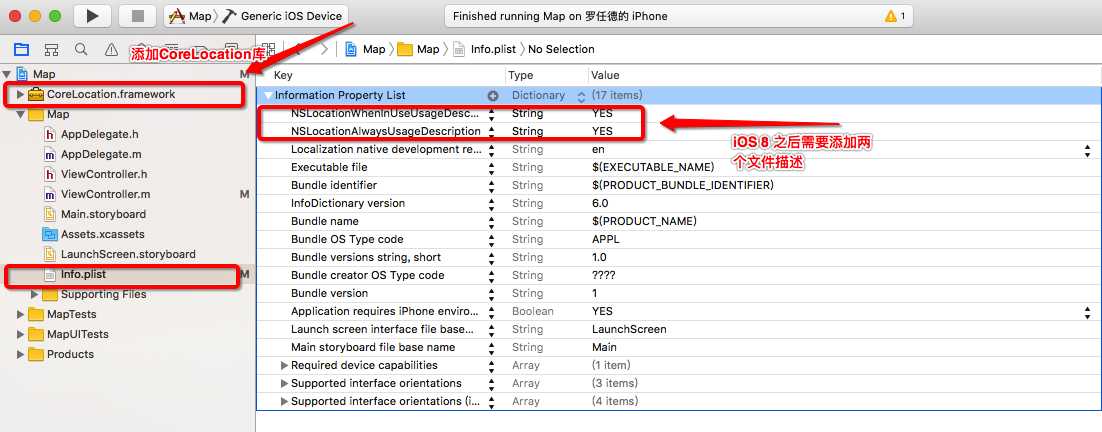Click the key stepper on the Bundle identifier row
The height and width of the screenshot is (432, 1102).
(492, 185)
